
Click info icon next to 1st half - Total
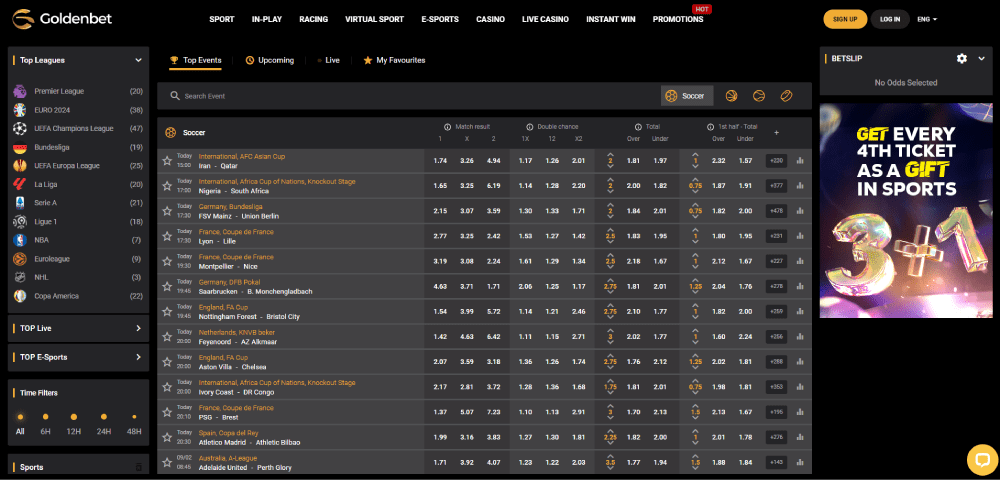point(710,127)
